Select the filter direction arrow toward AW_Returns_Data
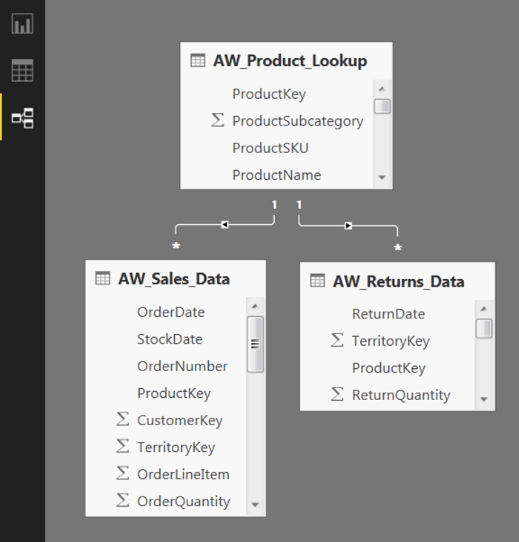Image resolution: width=519 pixels, height=542 pixels. 348,226
